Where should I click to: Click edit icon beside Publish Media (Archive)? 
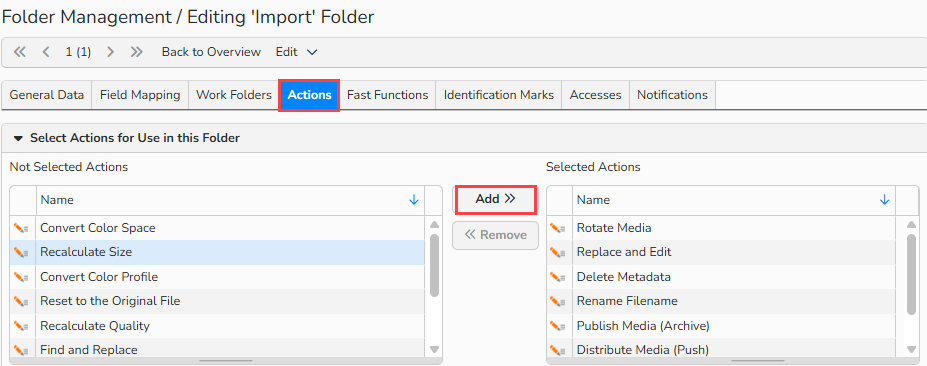(x=558, y=326)
